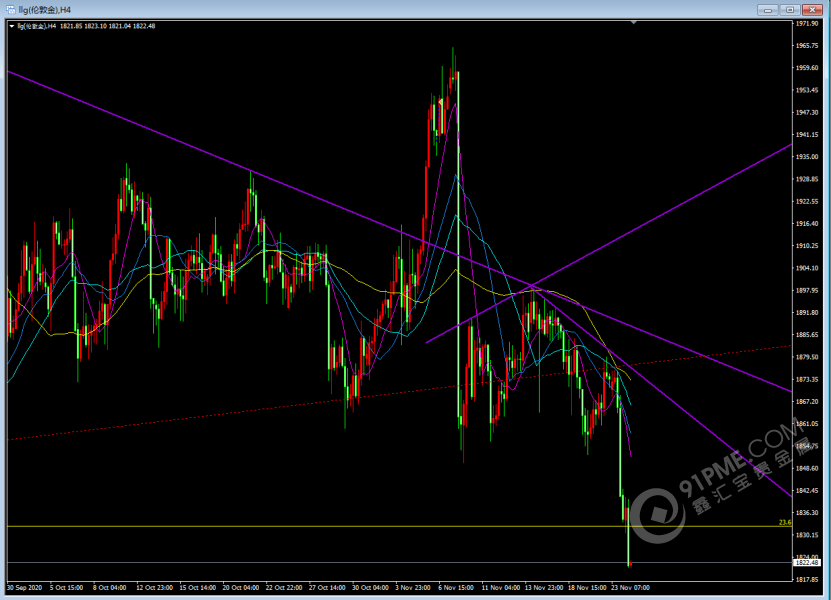The height and width of the screenshot is (600, 831).
Task: Click the OHLC values text at chart top-left
Action: point(98,27)
